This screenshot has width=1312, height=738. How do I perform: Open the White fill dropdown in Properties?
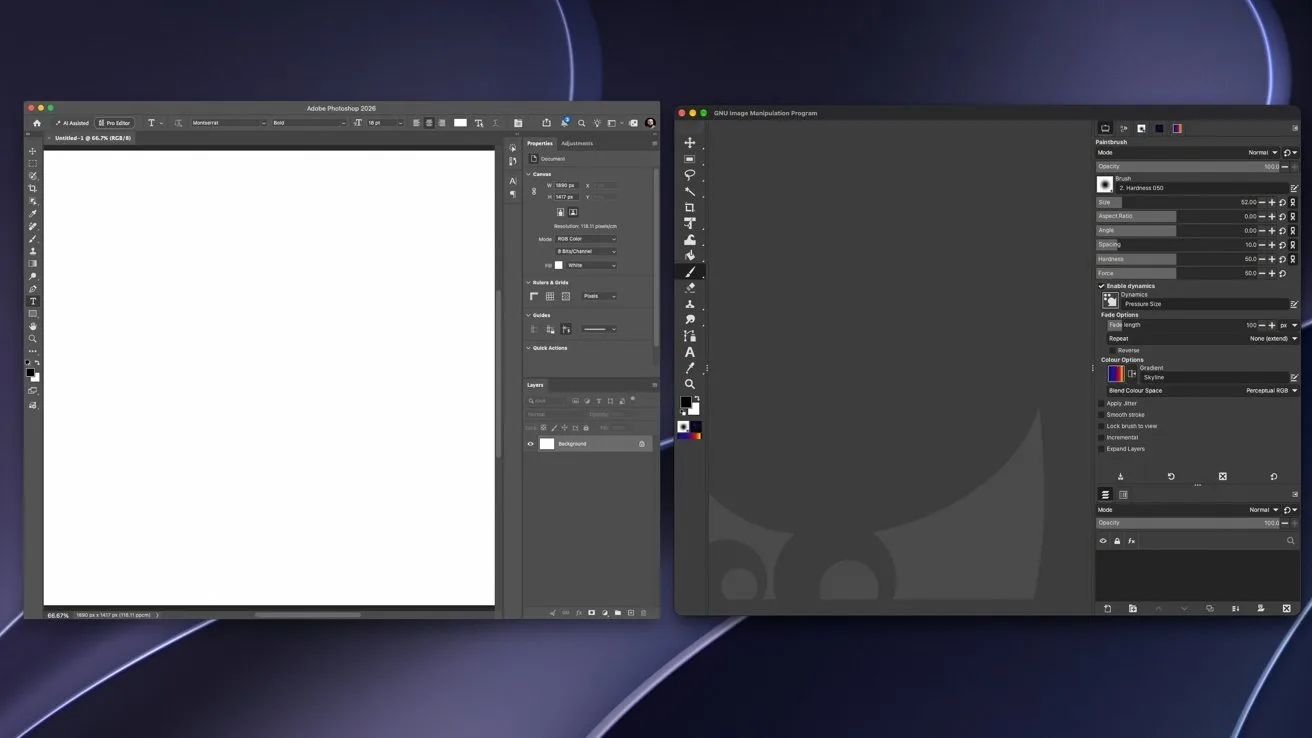click(591, 266)
